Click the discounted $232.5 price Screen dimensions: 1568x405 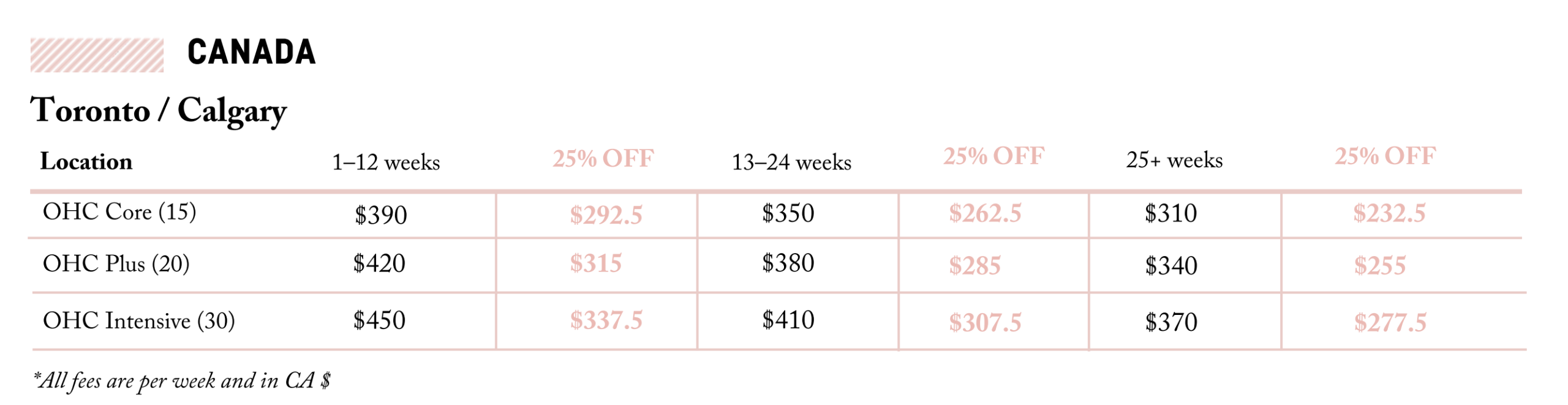[x=1389, y=213]
